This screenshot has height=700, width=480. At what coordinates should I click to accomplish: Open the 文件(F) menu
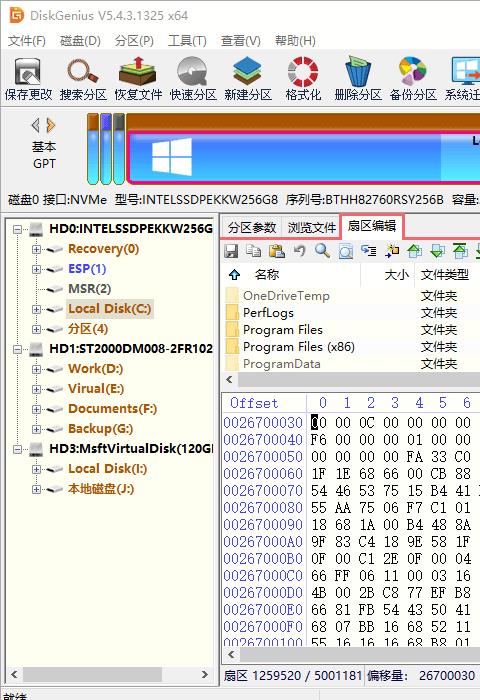click(27, 41)
